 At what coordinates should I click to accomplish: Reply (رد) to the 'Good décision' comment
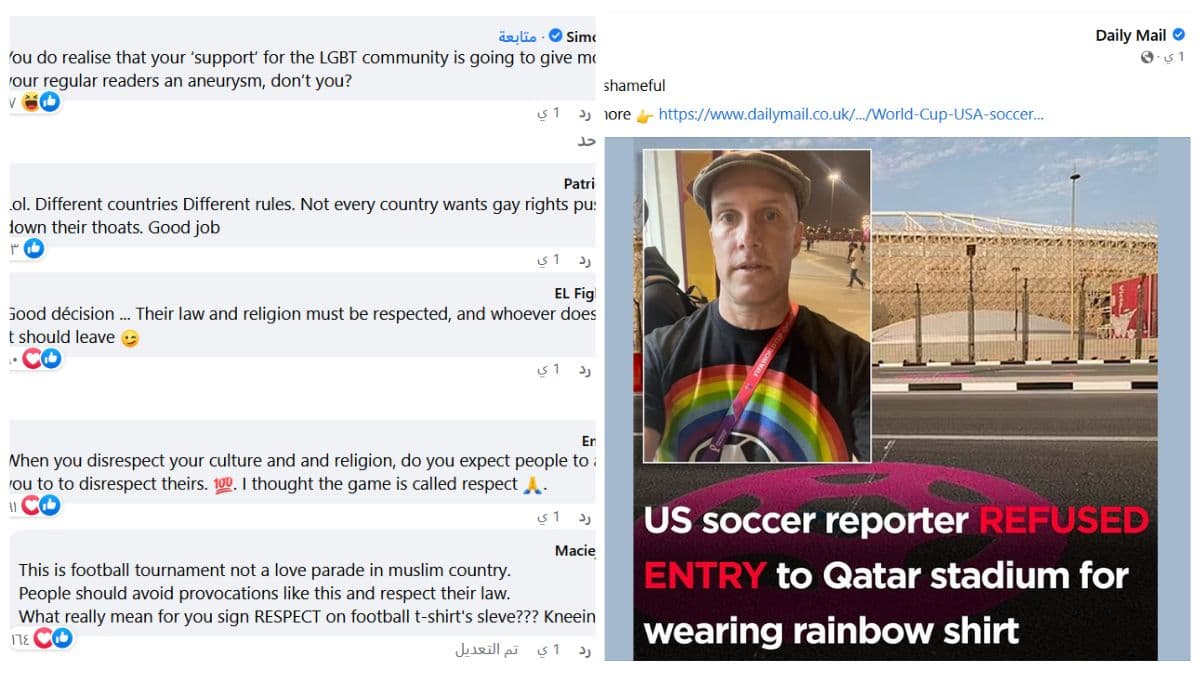tap(584, 369)
